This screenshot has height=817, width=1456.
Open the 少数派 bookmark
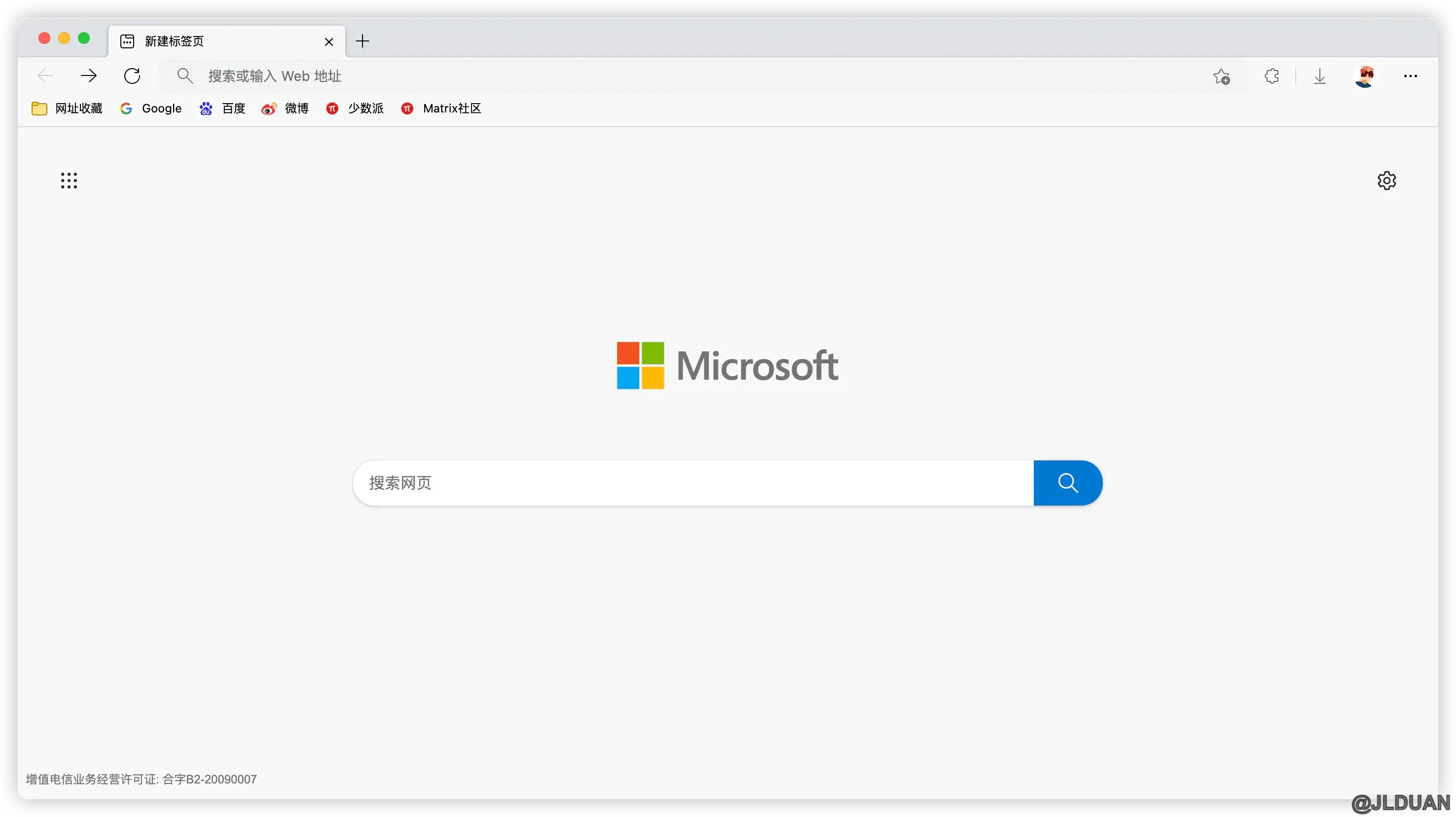click(x=355, y=108)
